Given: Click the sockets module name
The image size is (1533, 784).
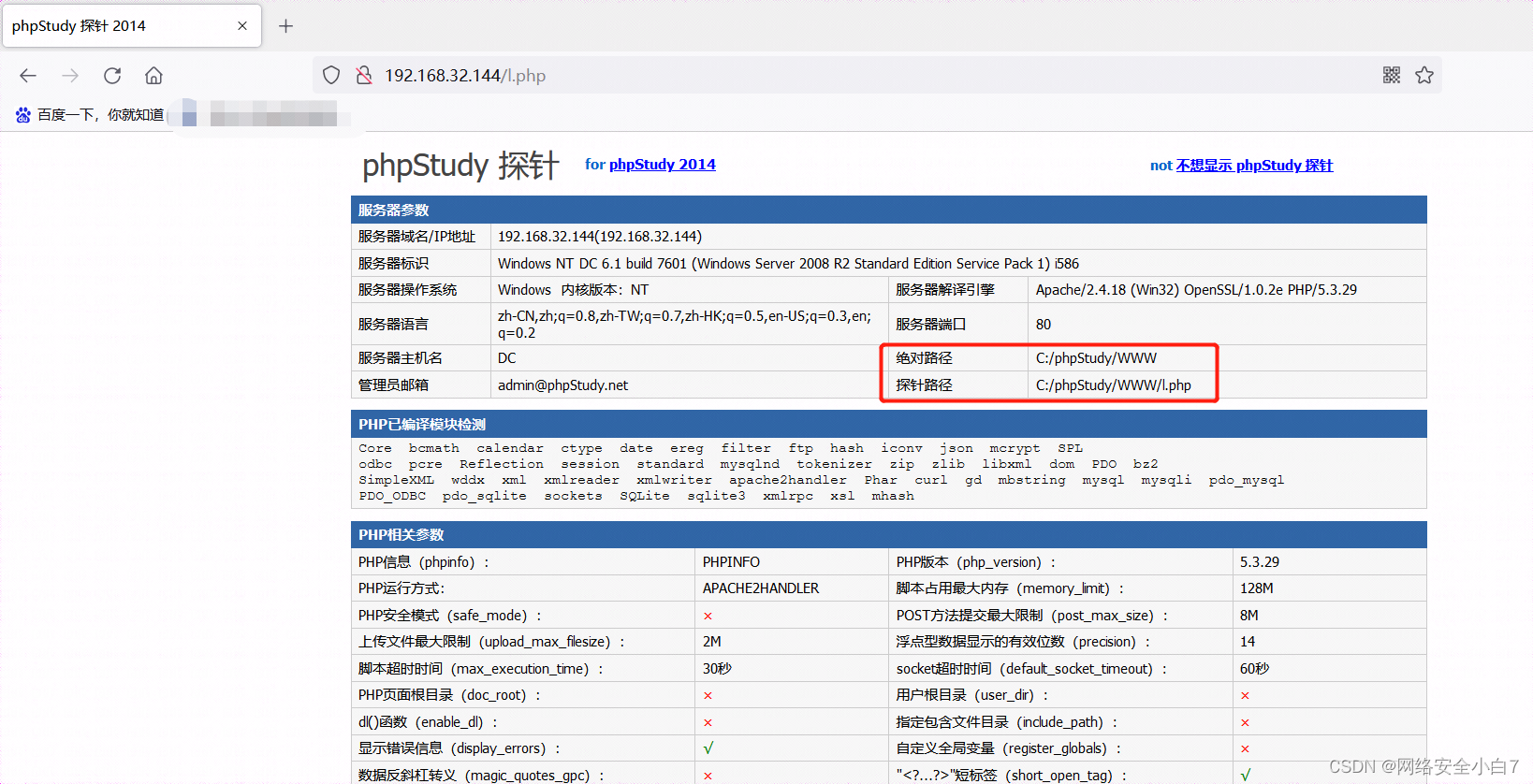Looking at the screenshot, I should [573, 497].
